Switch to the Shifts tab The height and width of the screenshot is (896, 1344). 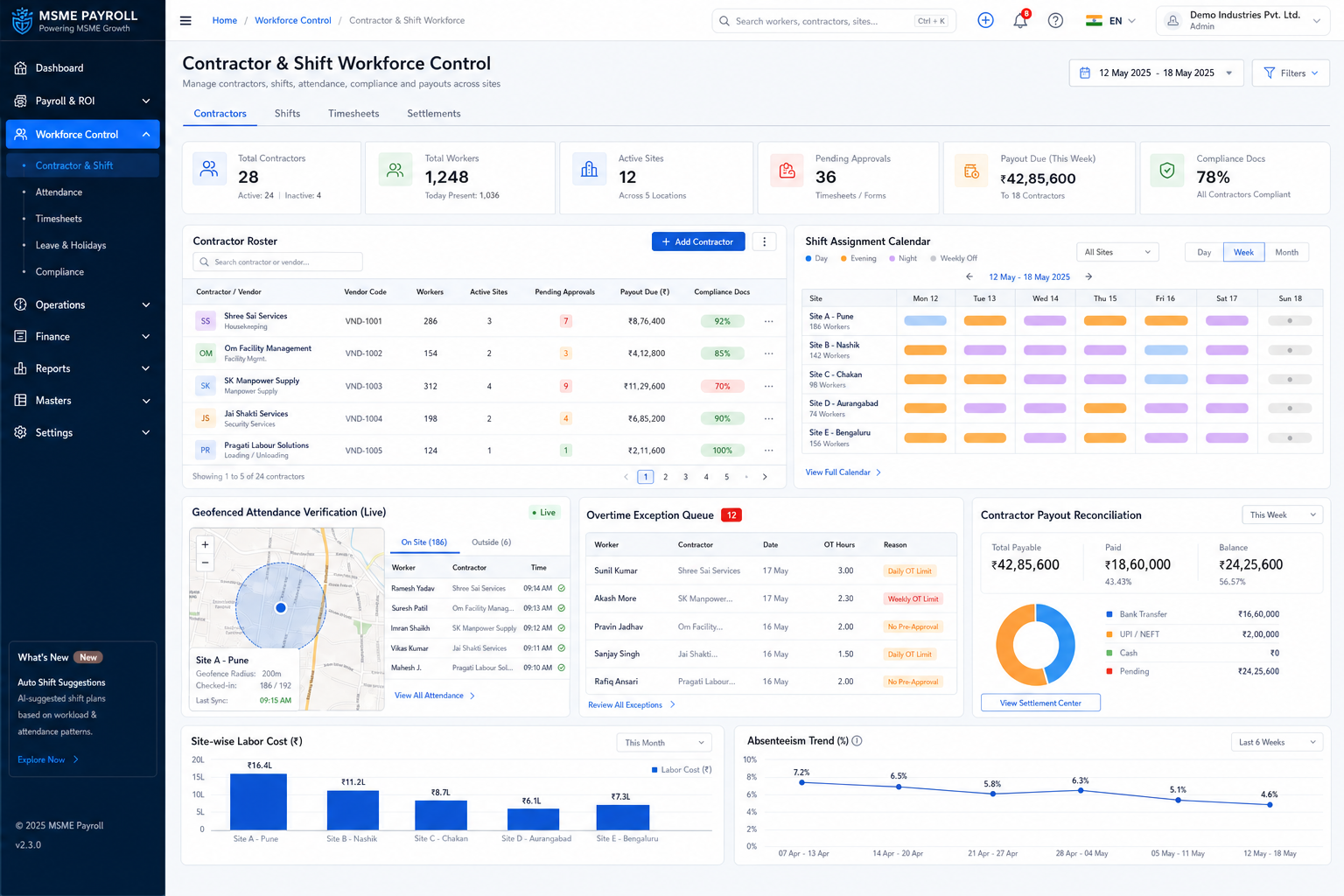(287, 114)
